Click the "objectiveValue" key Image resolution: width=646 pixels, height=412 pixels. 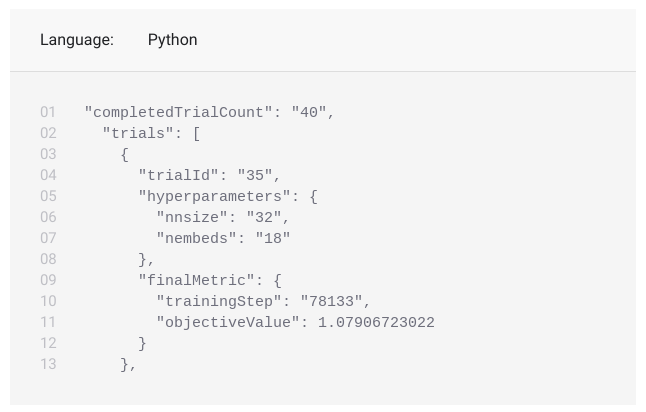[x=228, y=322]
